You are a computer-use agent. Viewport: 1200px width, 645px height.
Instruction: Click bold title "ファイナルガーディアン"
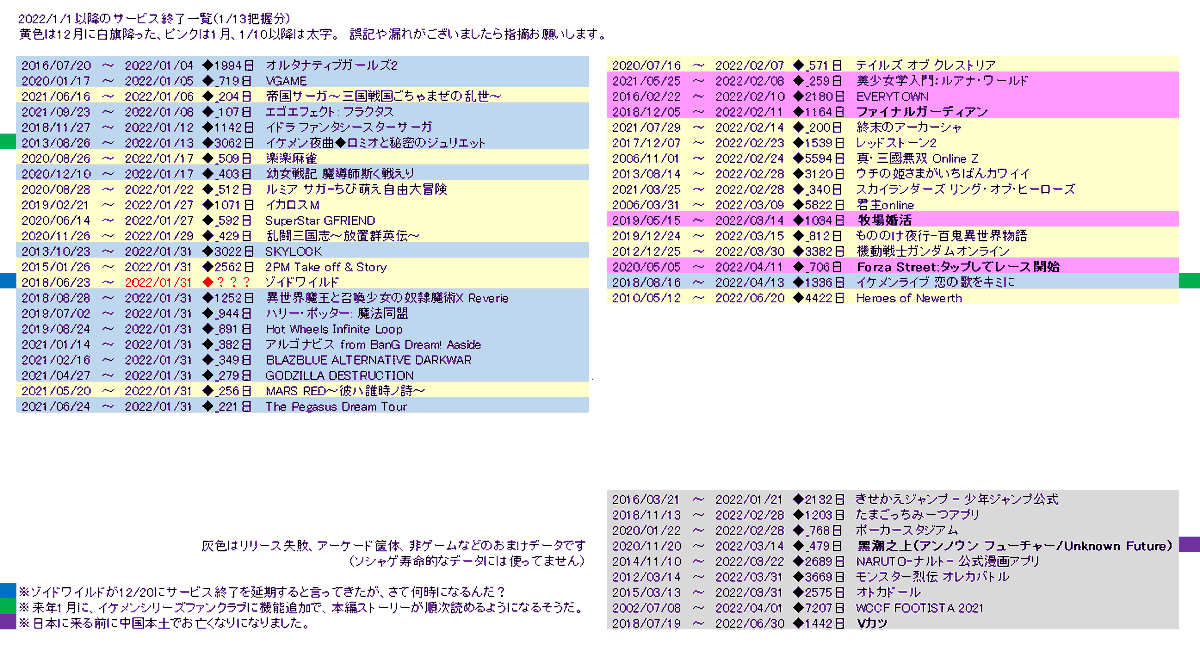click(x=922, y=112)
